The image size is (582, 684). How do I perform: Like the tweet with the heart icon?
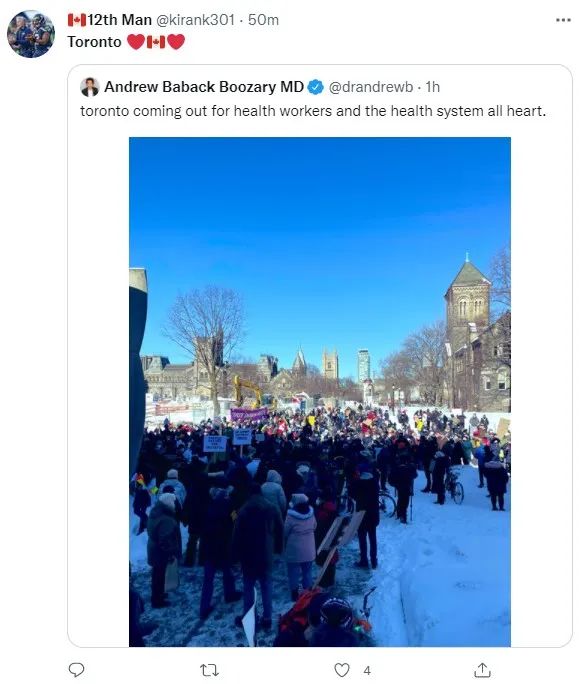pyautogui.click(x=342, y=670)
